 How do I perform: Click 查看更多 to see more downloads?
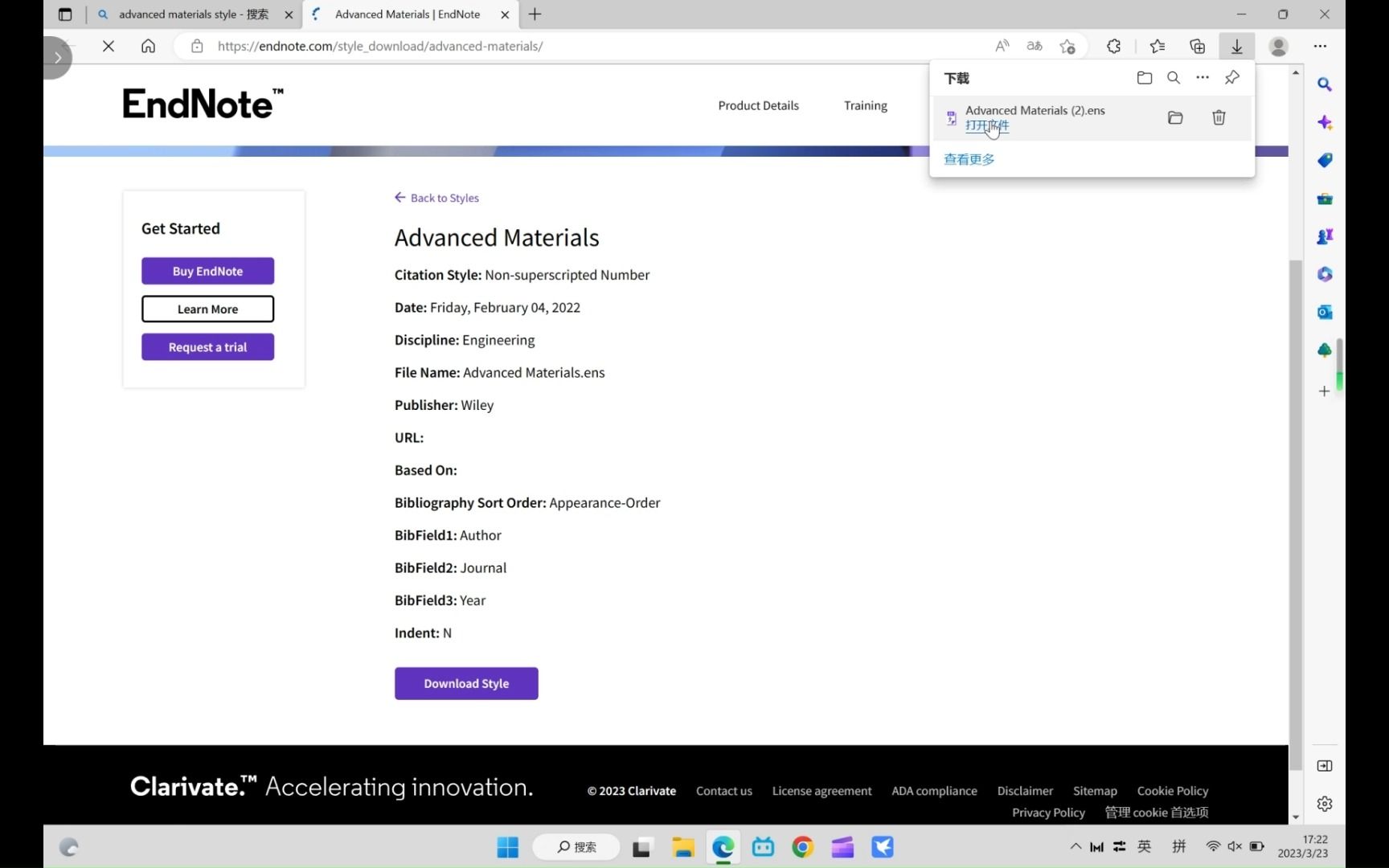tap(969, 159)
